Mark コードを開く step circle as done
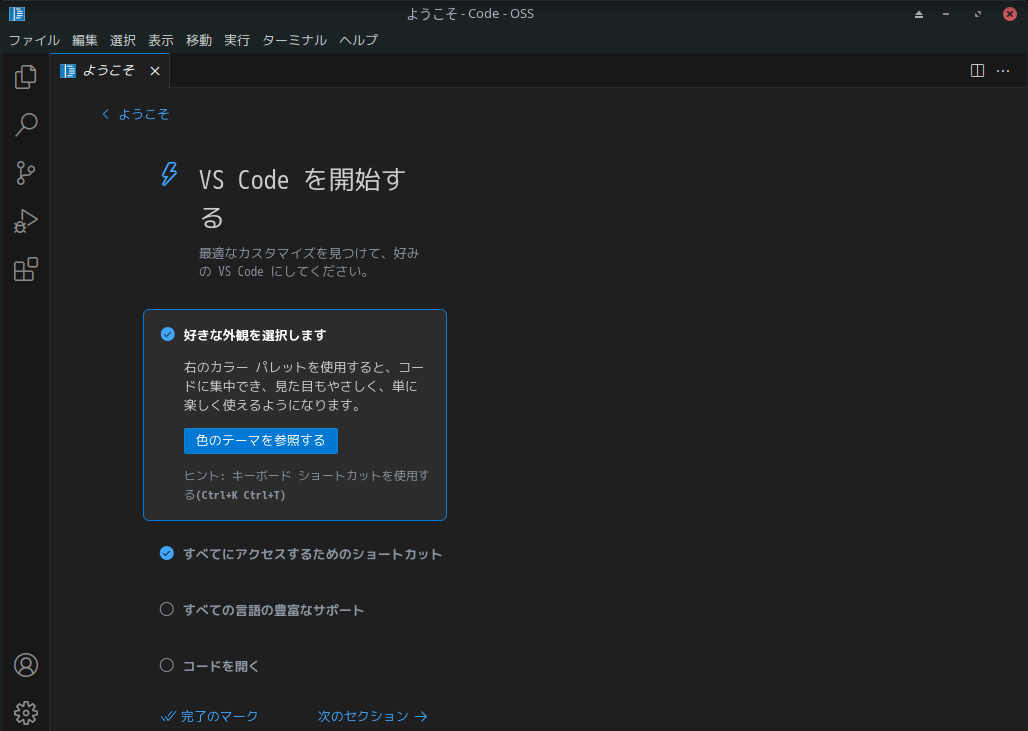 coord(167,665)
